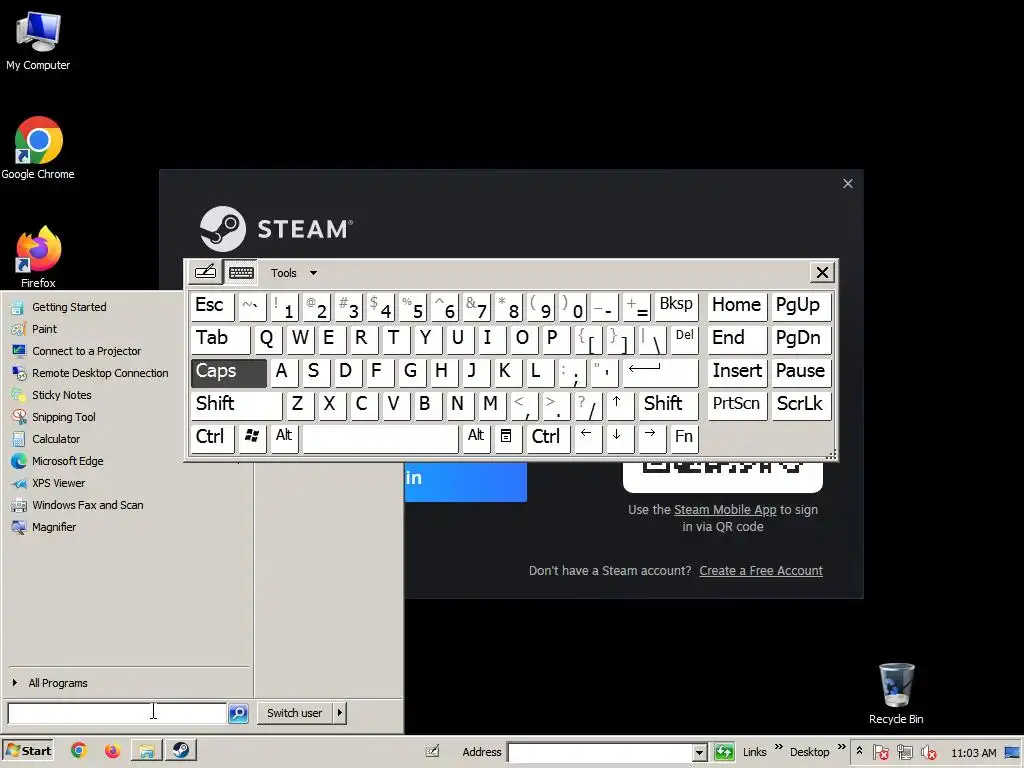Toggle the Caps lock key
The width and height of the screenshot is (1024, 768).
229,372
